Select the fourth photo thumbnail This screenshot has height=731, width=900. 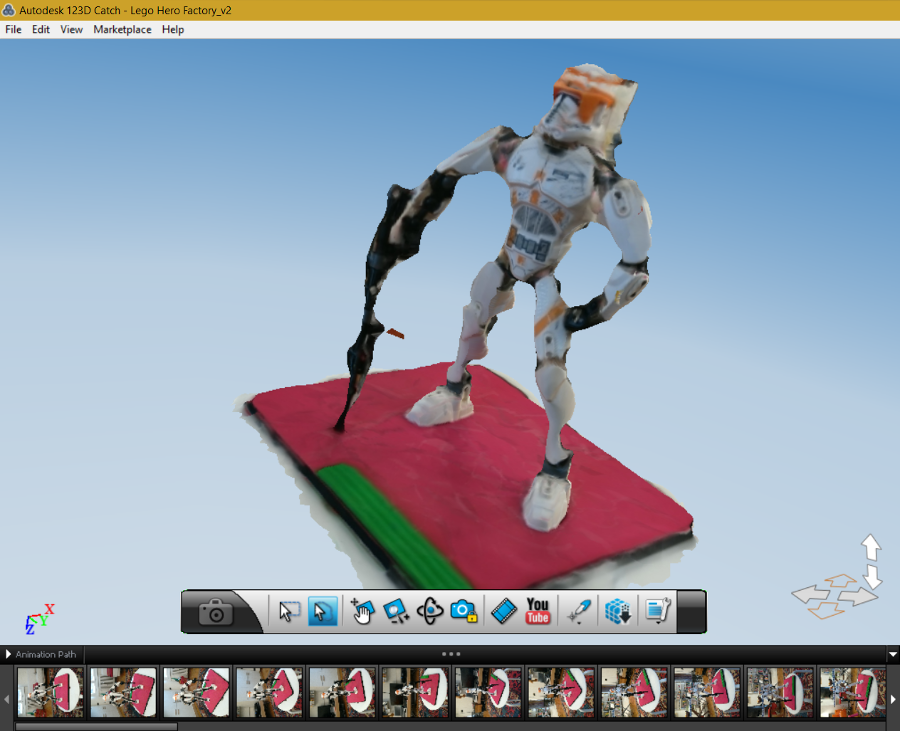269,692
